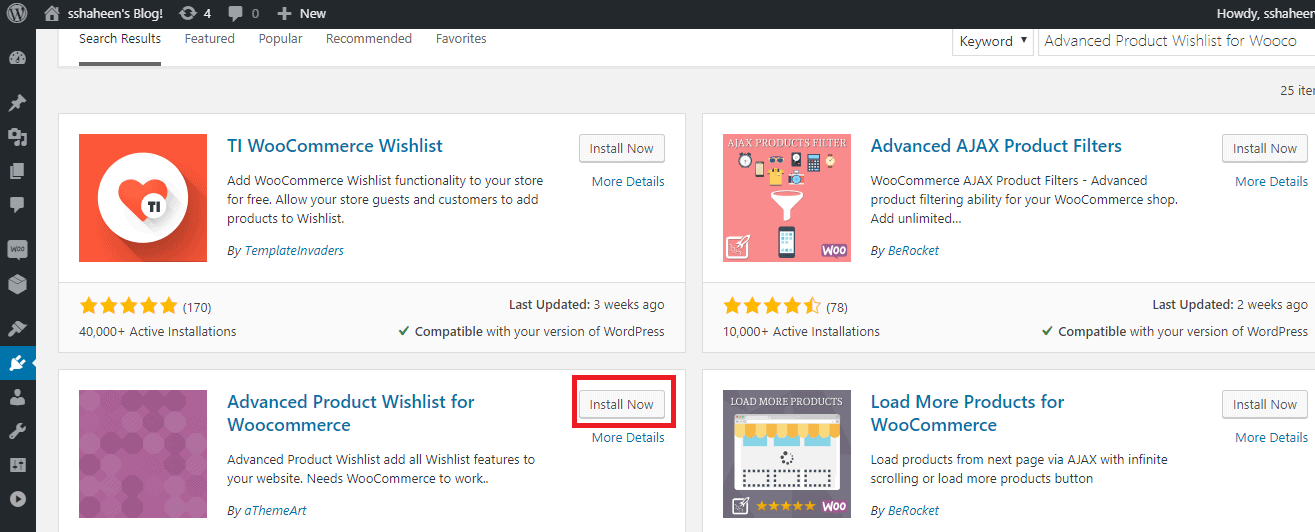The image size is (1315, 532).
Task: Click the (170) ratings count
Action: [196, 307]
